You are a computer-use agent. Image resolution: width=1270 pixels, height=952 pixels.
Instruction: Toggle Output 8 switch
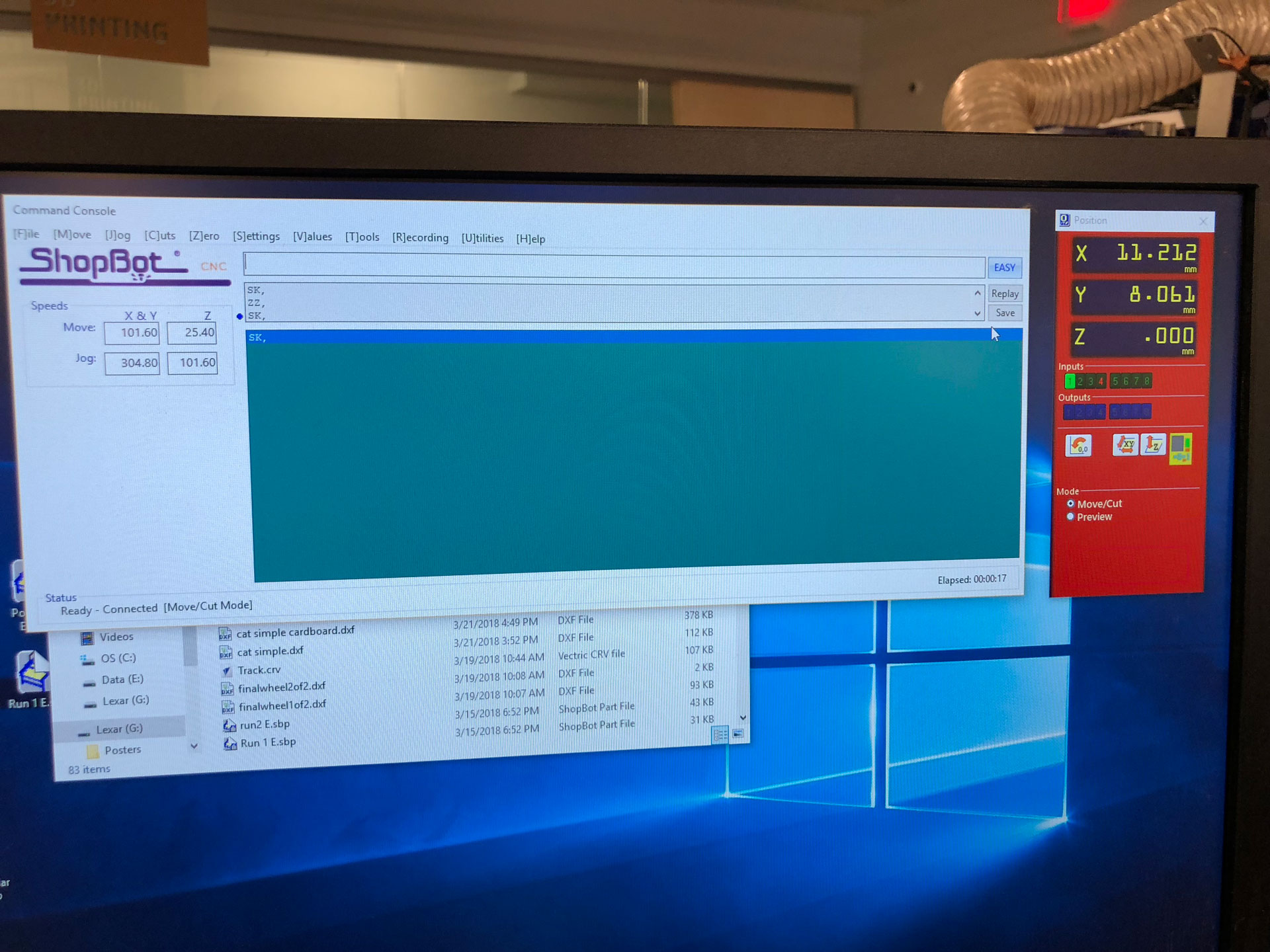click(x=1146, y=412)
